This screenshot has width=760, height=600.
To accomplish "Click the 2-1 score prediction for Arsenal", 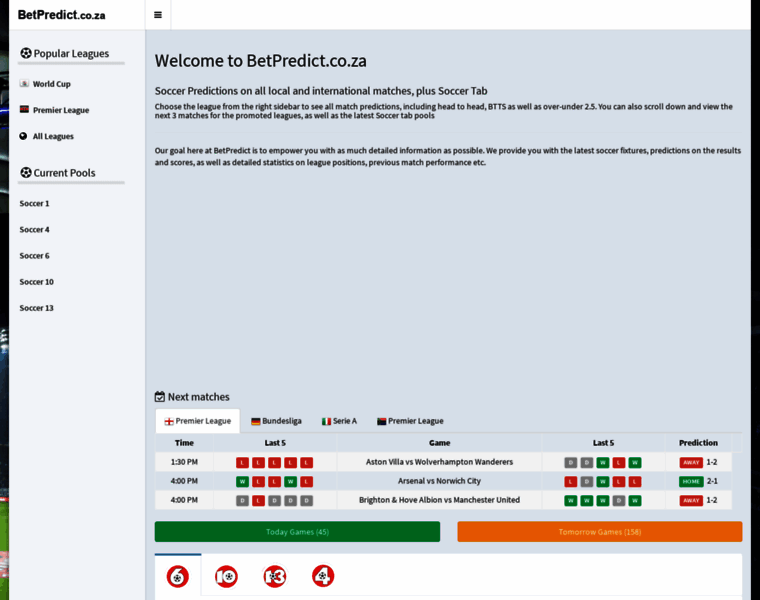I will click(712, 481).
